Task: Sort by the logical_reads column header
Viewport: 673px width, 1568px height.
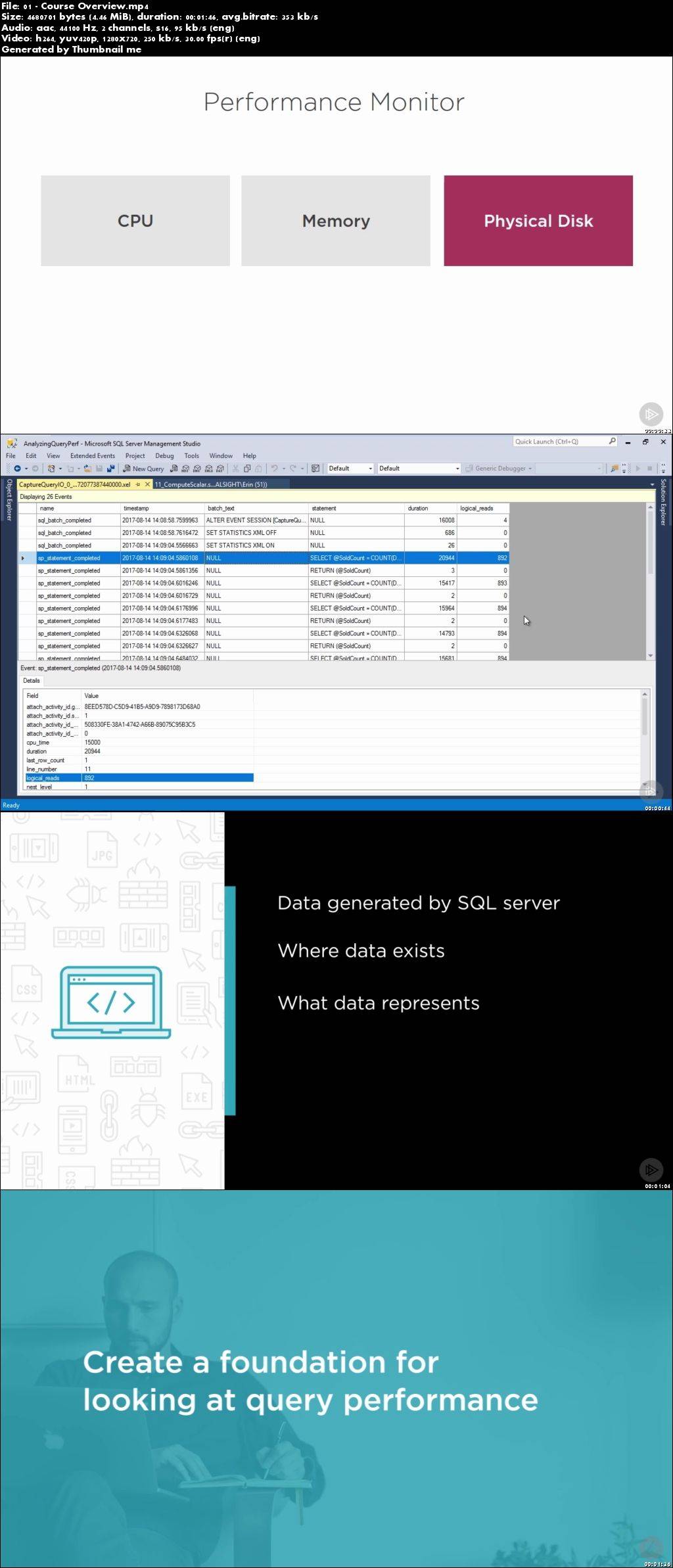Action: pos(483,508)
